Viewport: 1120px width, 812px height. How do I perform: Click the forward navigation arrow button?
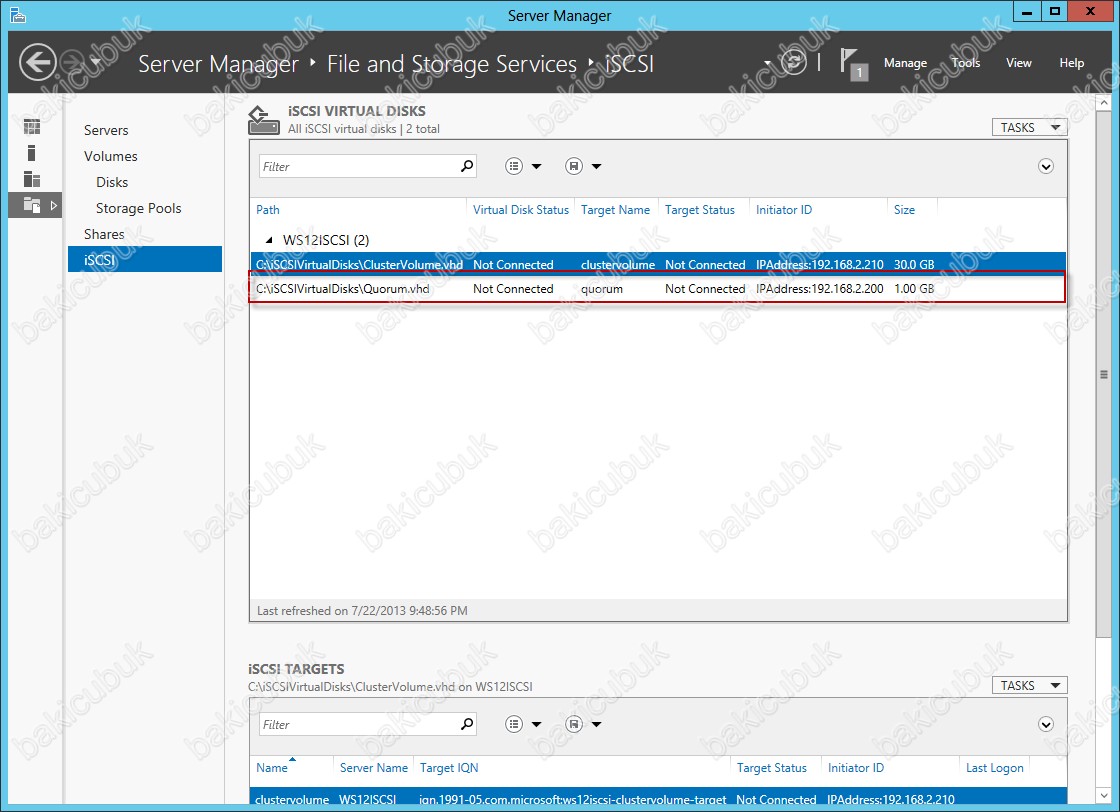pyautogui.click(x=71, y=62)
